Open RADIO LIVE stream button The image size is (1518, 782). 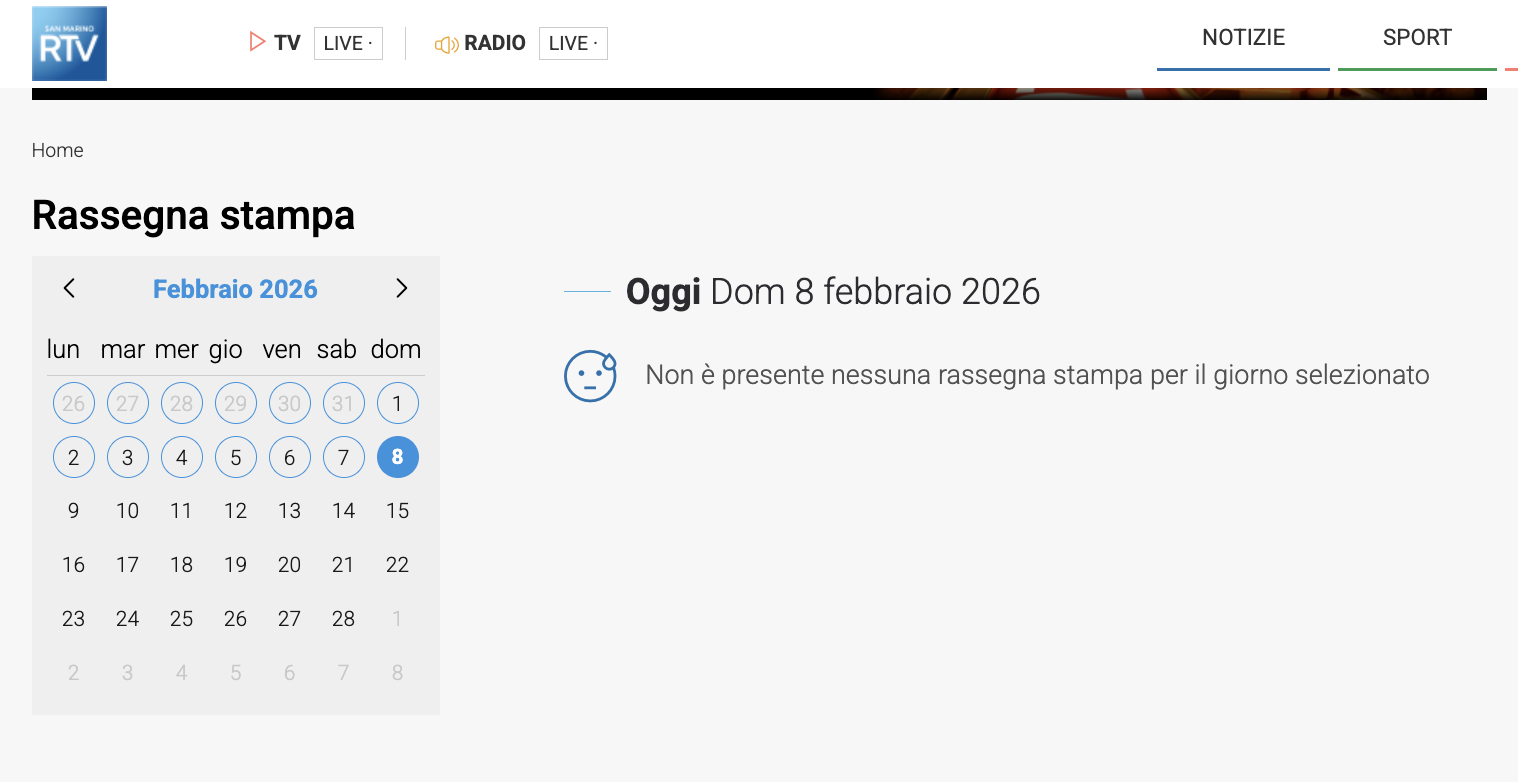pos(573,43)
